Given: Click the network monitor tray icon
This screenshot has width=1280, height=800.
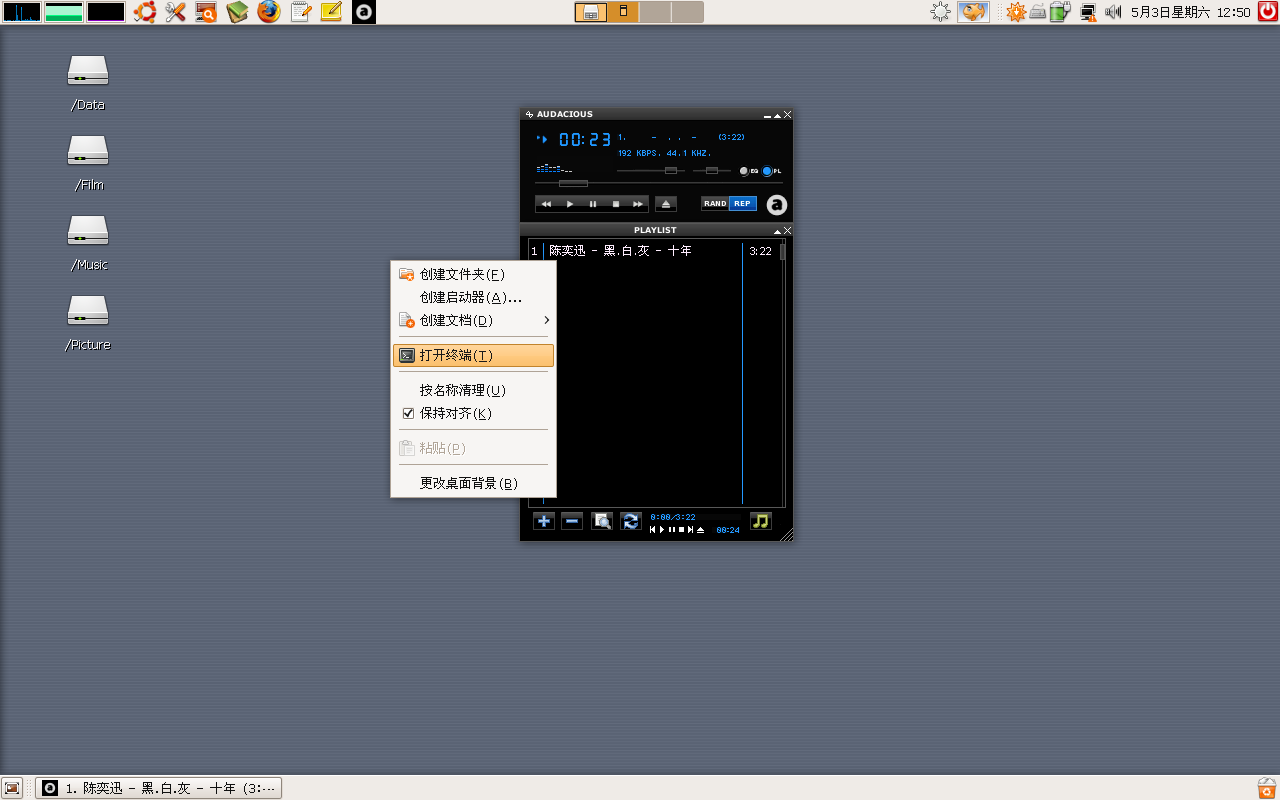Looking at the screenshot, I should (x=1088, y=12).
